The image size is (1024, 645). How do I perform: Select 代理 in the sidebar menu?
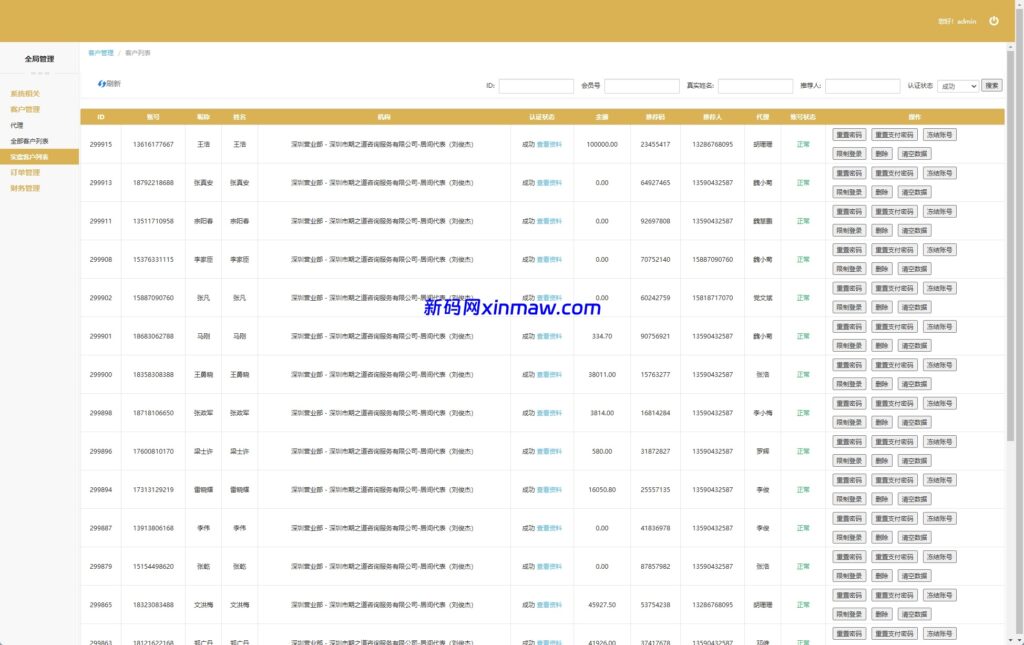pos(17,126)
